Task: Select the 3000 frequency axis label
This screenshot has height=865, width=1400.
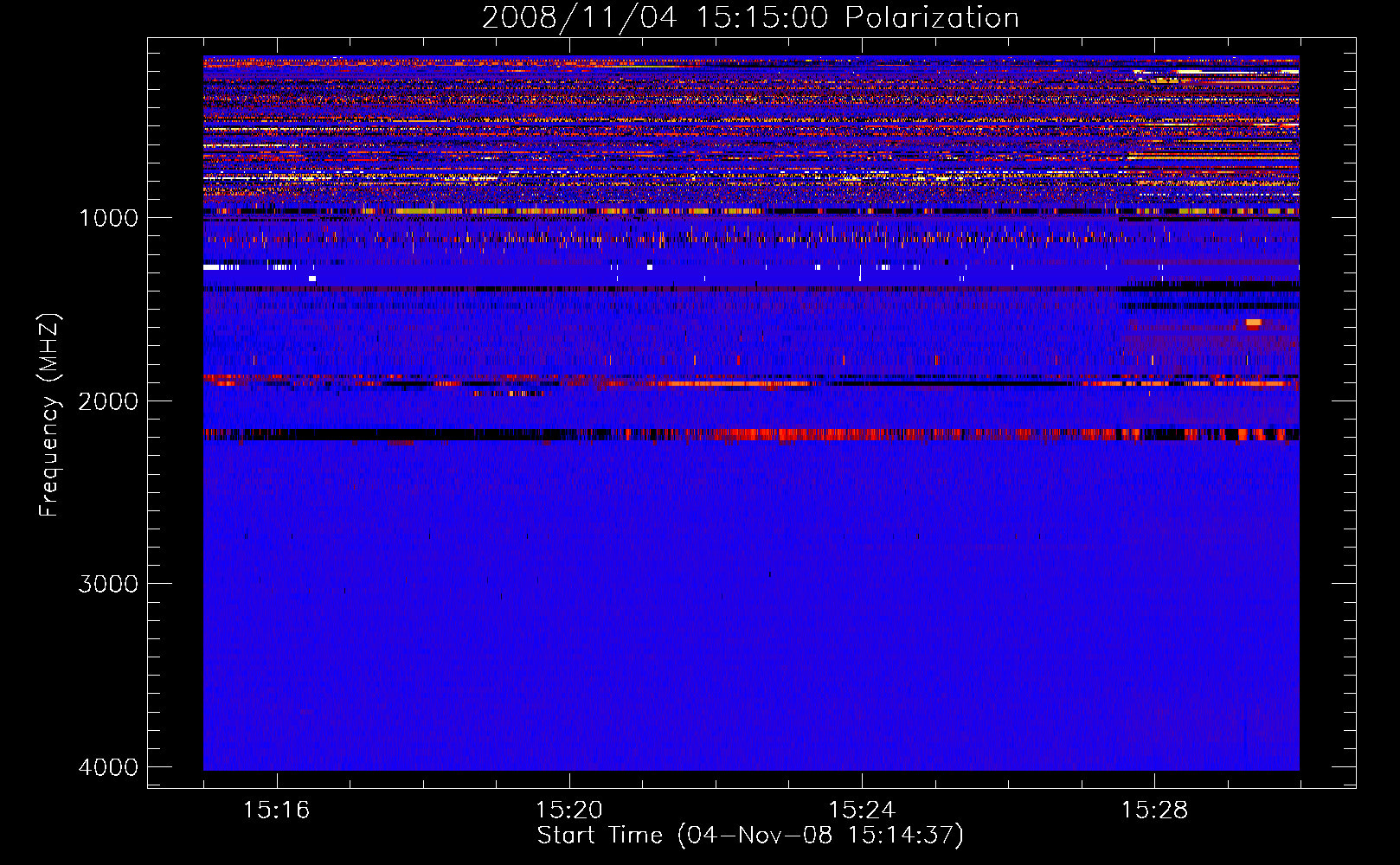Action: pos(108,584)
